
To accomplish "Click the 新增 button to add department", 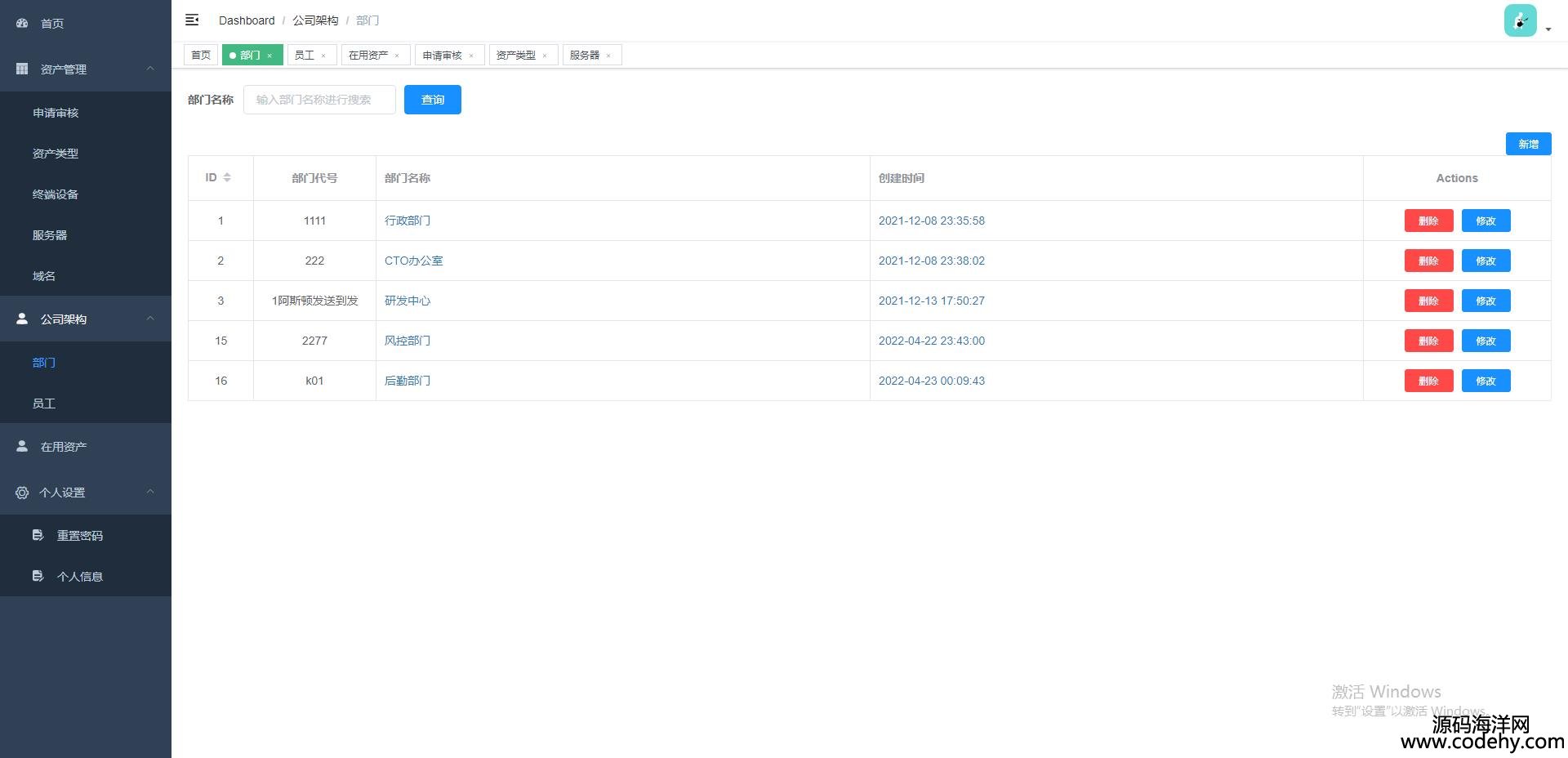I will (x=1528, y=144).
